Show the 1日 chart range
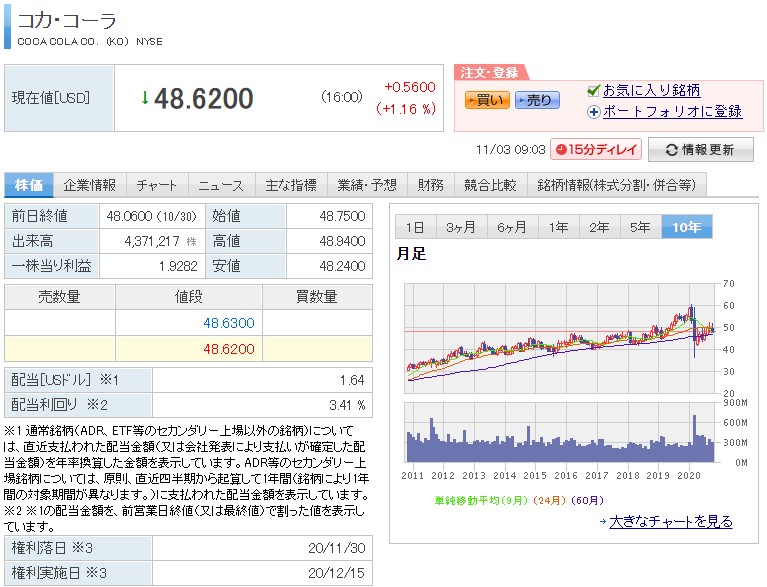The width and height of the screenshot is (767, 587). [x=415, y=227]
